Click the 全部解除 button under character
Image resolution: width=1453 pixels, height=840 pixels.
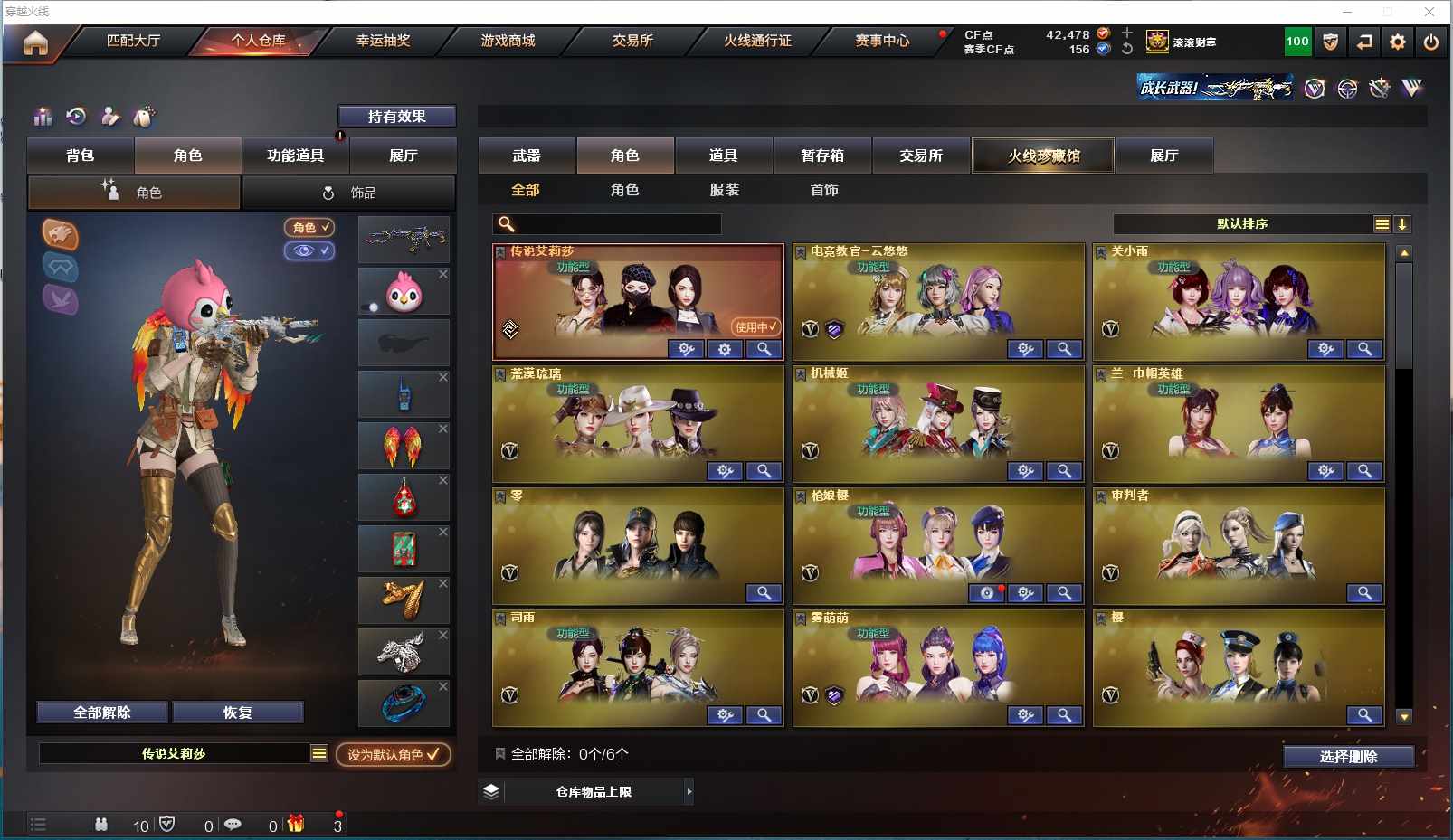(102, 713)
